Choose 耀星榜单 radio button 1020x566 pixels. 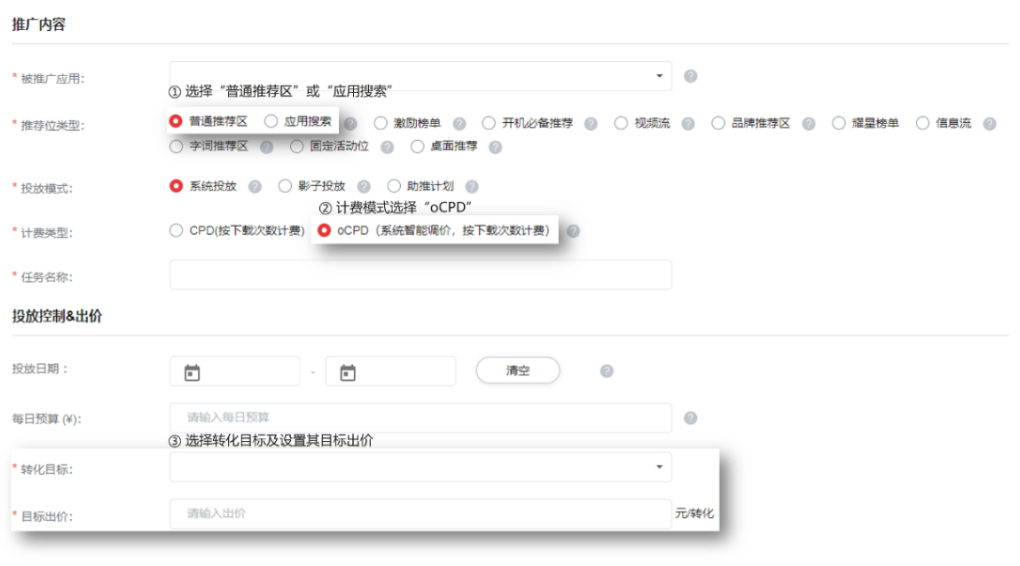click(x=839, y=123)
